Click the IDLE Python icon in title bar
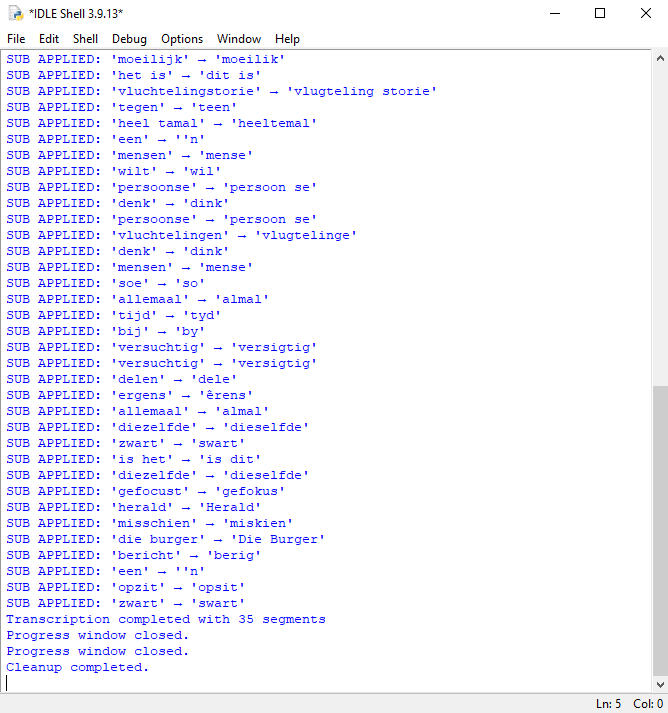The image size is (668, 713). 14,13
